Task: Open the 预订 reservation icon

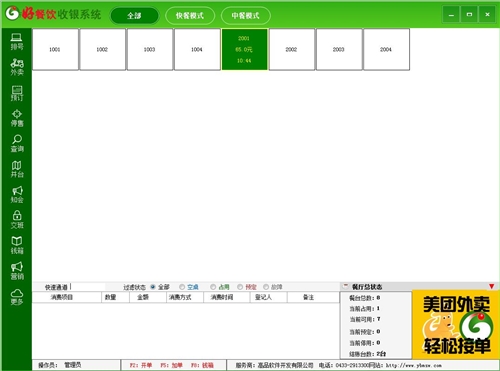Action: [17, 93]
